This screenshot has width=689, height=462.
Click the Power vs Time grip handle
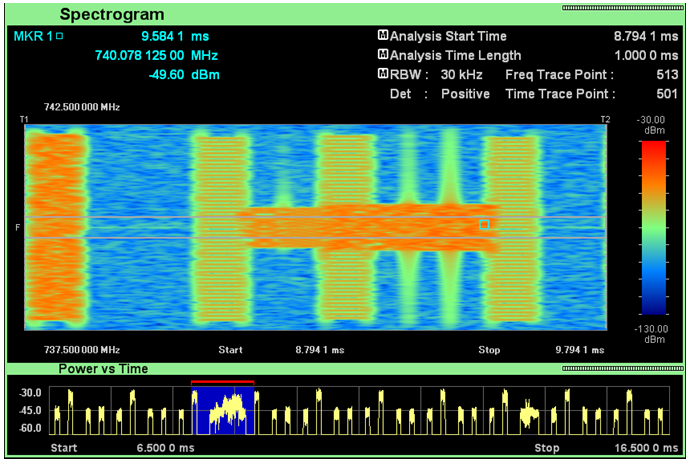pos(622,368)
